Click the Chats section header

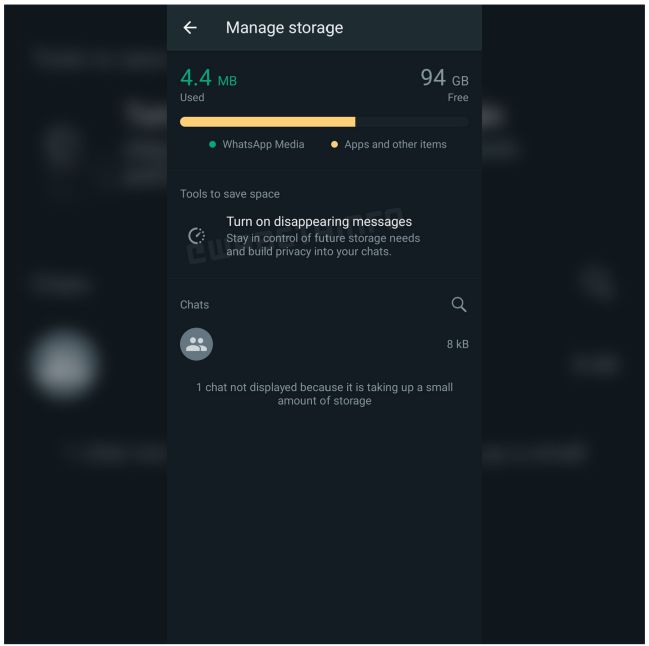point(194,305)
